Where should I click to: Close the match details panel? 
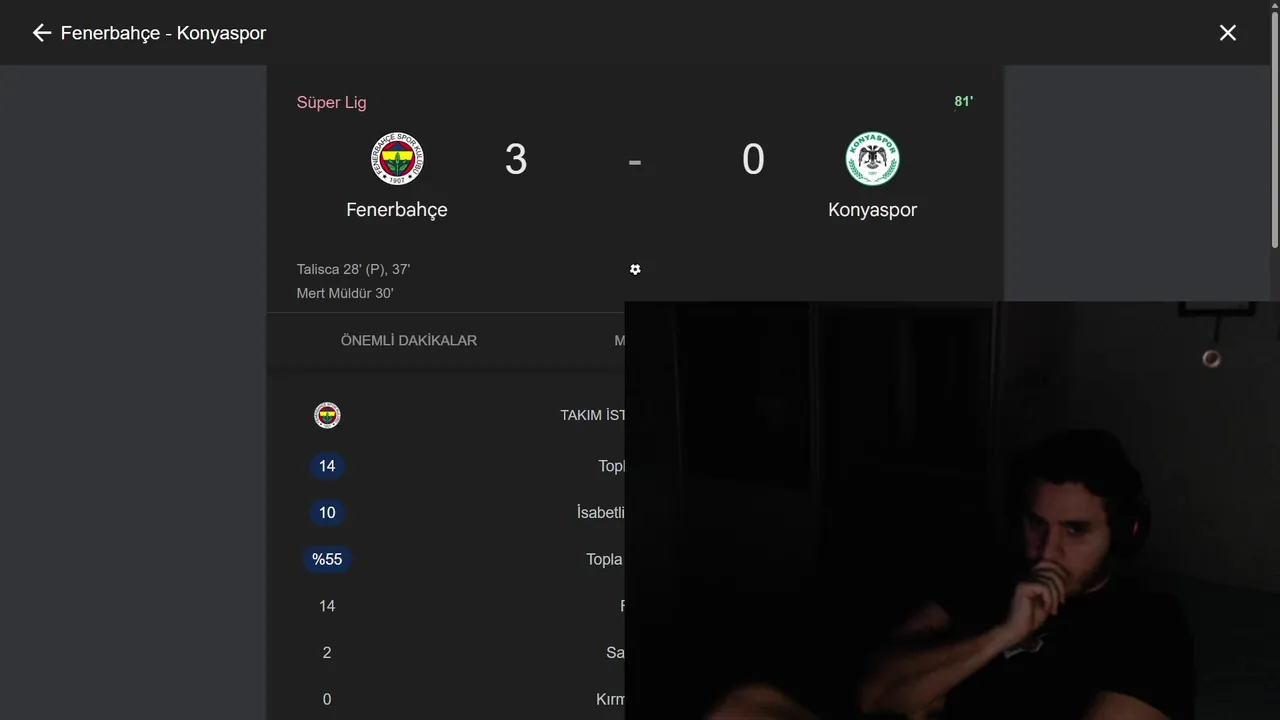coord(1228,33)
